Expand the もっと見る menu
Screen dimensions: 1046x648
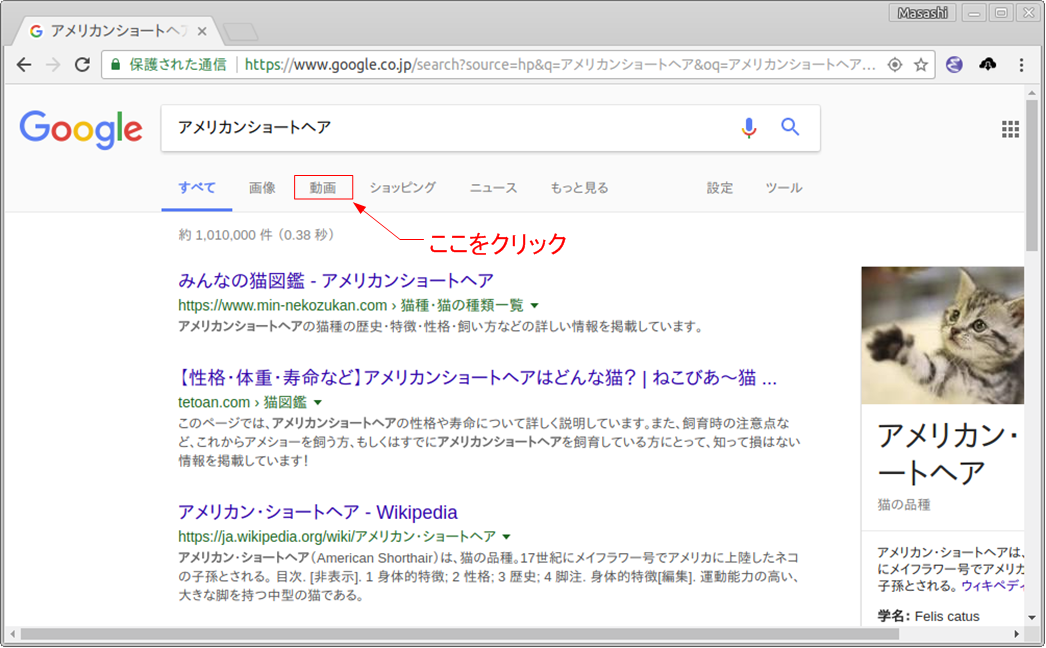[x=580, y=188]
